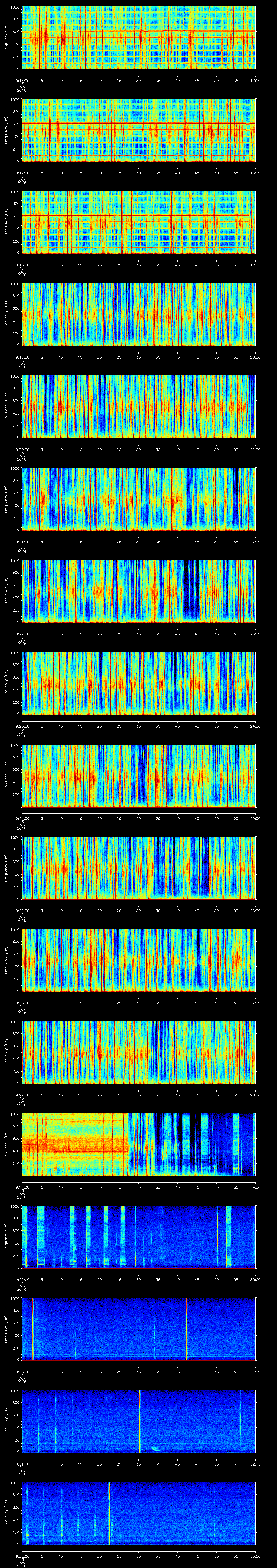The image size is (277, 1568).
Task: Click the "29:00" end time label
Action: coord(255,1187)
